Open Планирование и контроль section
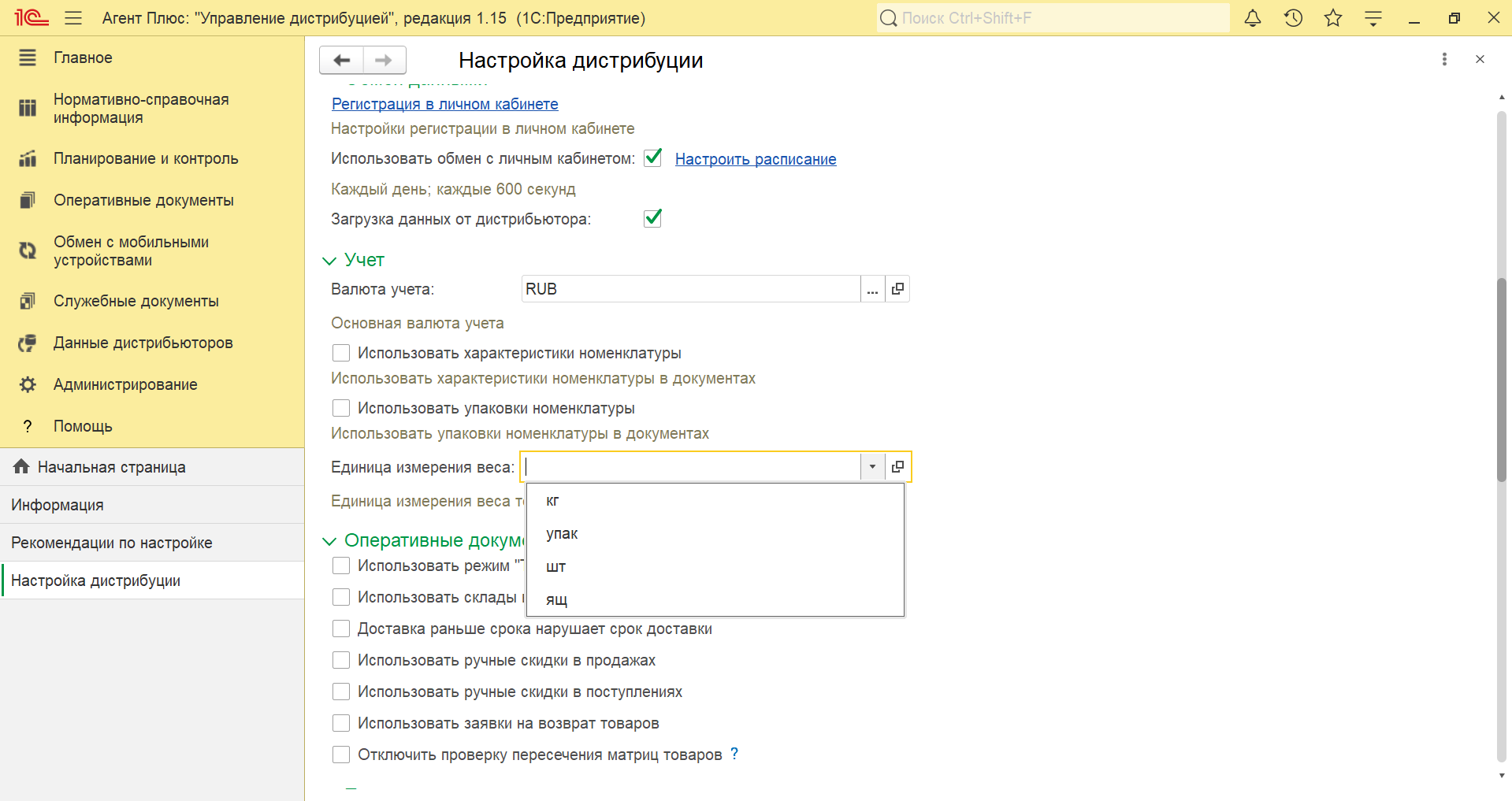 tap(146, 158)
